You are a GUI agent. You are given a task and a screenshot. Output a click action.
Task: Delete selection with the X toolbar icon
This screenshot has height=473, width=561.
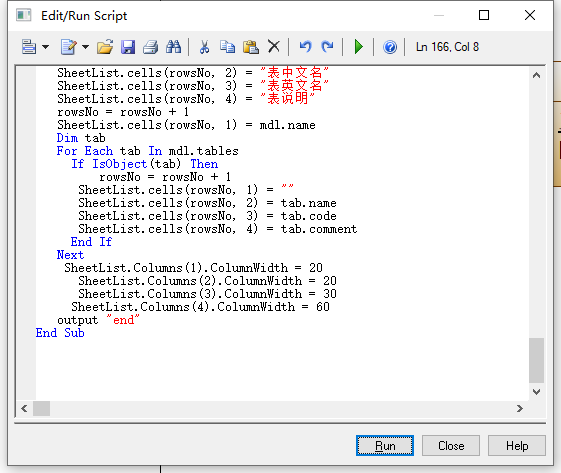pos(274,47)
